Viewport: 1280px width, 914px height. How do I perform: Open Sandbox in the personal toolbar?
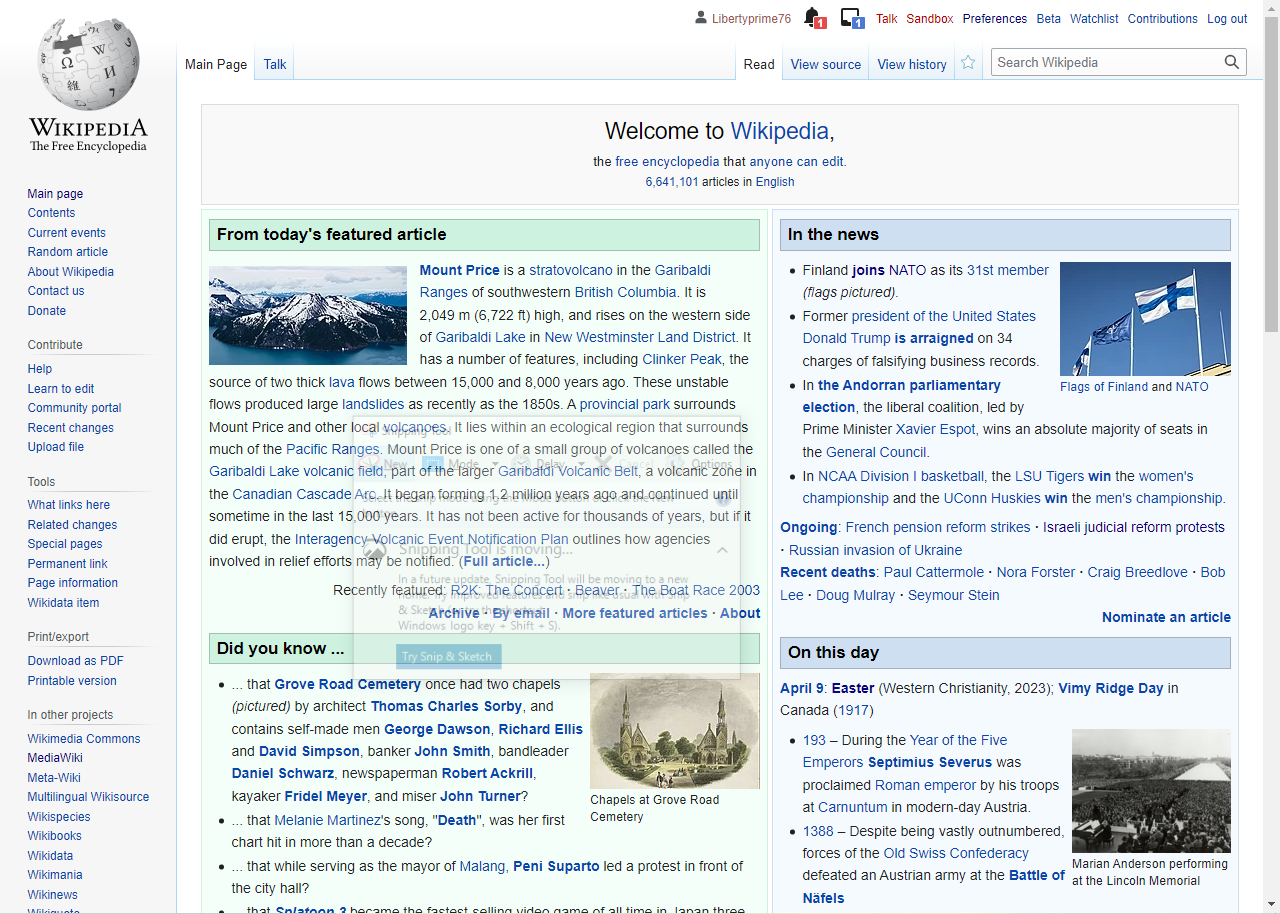pos(930,19)
